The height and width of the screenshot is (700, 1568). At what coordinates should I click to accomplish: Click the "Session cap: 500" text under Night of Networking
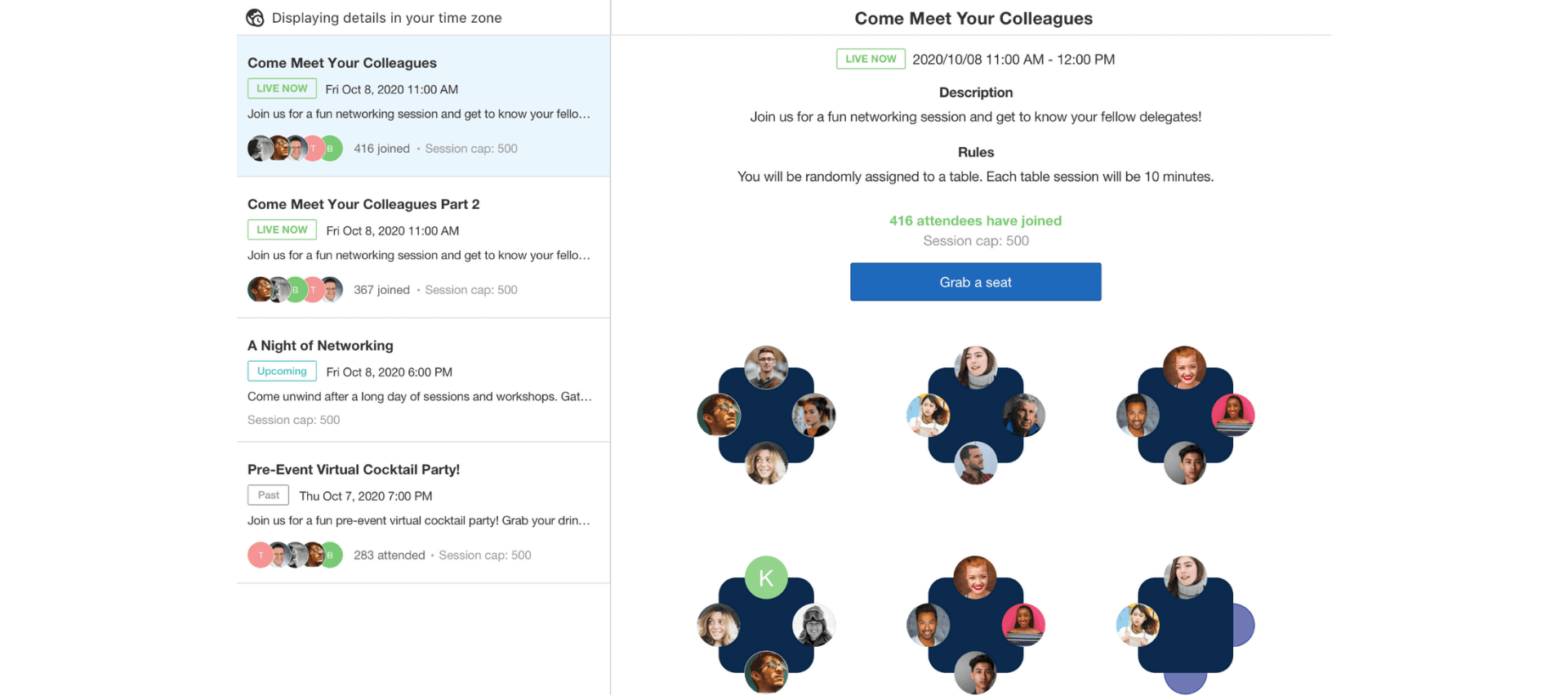coord(293,420)
